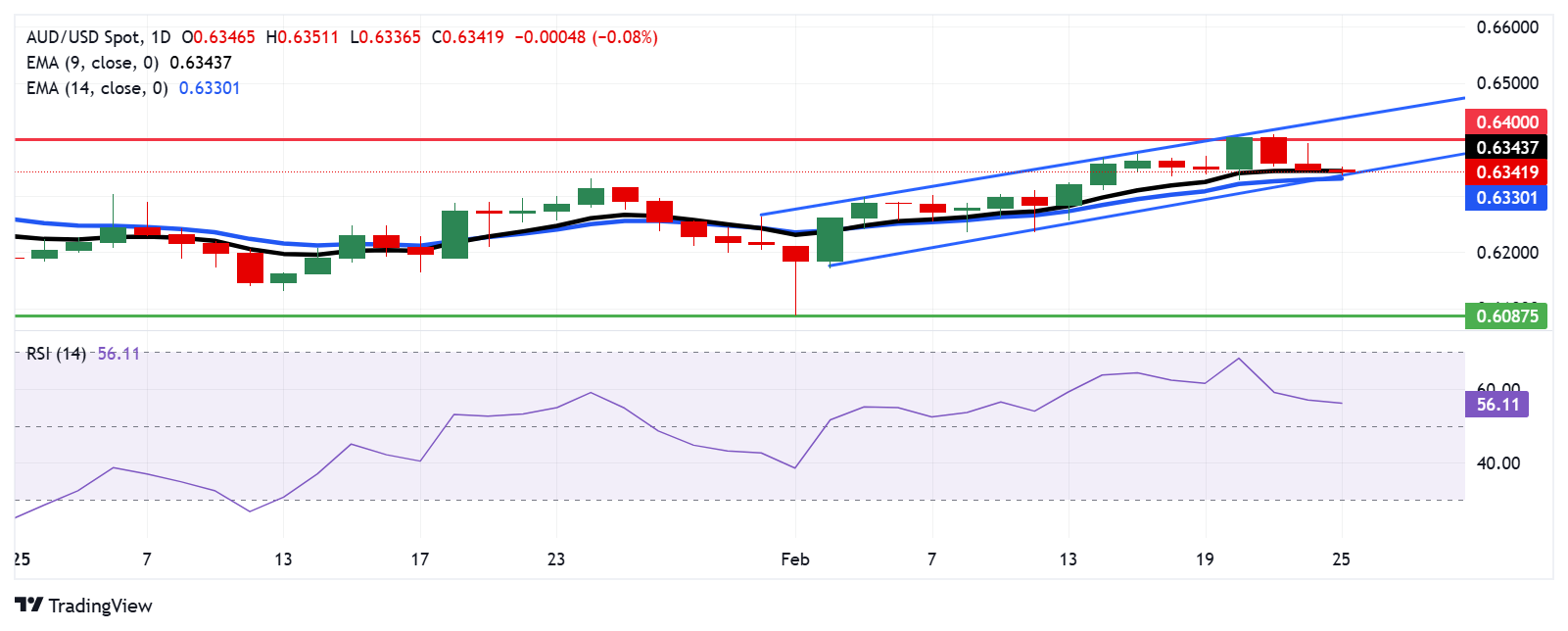The width and height of the screenshot is (1568, 631).
Task: Click the 0.62000 price axis label
Action: tap(1507, 253)
